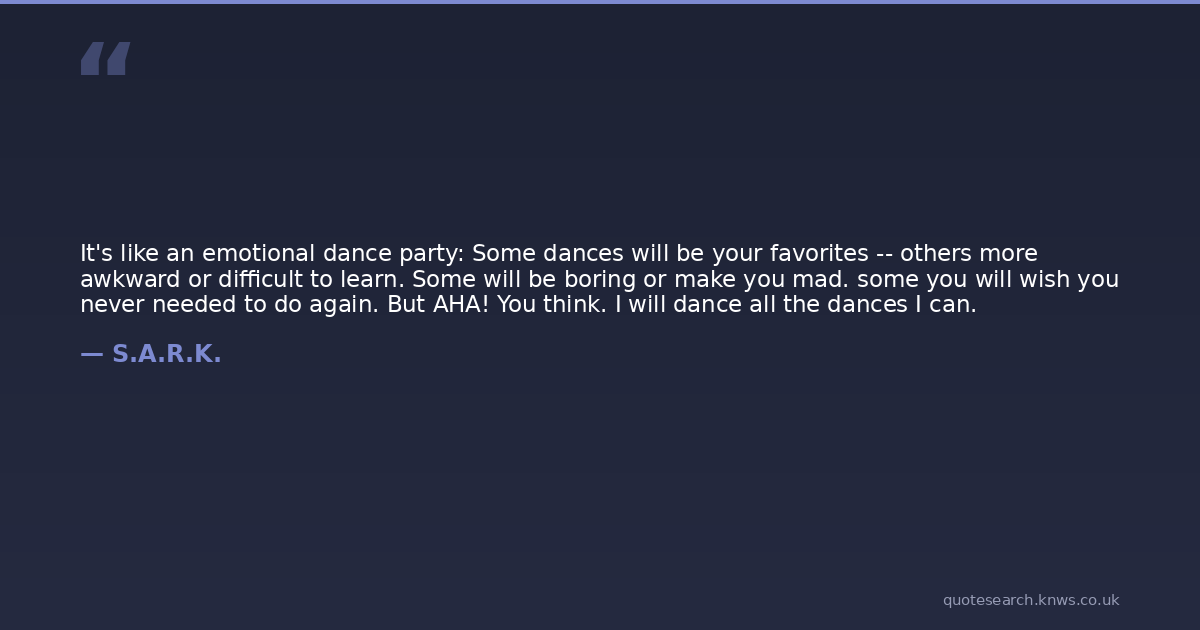This screenshot has height=630, width=1200.
Task: Click the em dash before S.A.R.K.
Action: (x=91, y=354)
